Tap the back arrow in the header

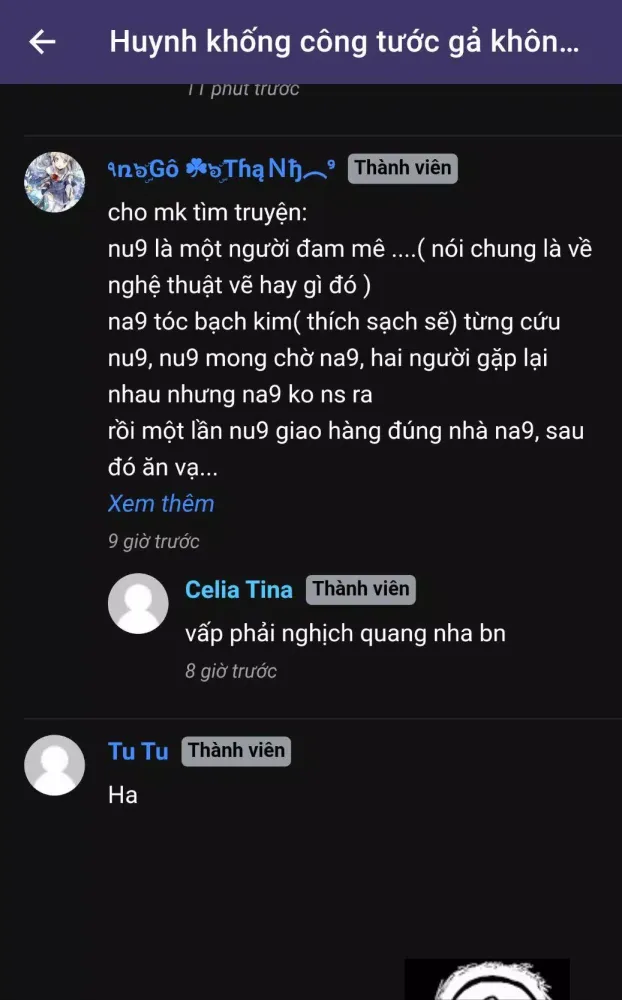42,42
